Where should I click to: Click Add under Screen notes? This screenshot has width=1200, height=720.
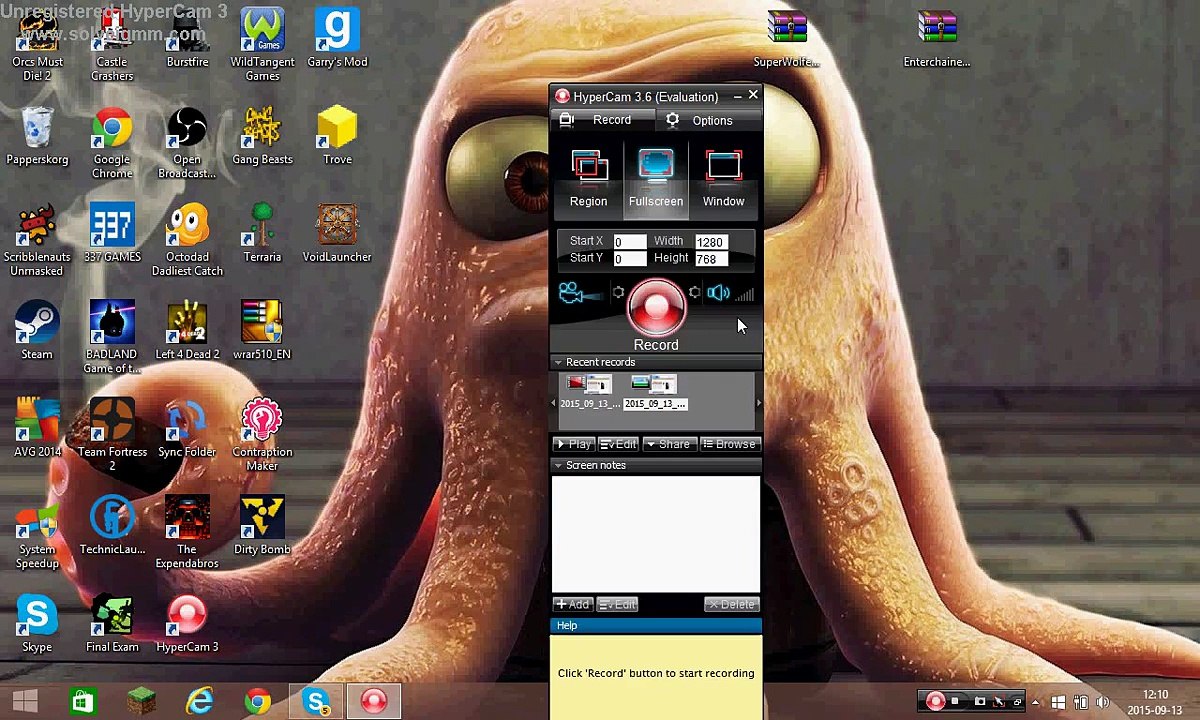coord(573,604)
